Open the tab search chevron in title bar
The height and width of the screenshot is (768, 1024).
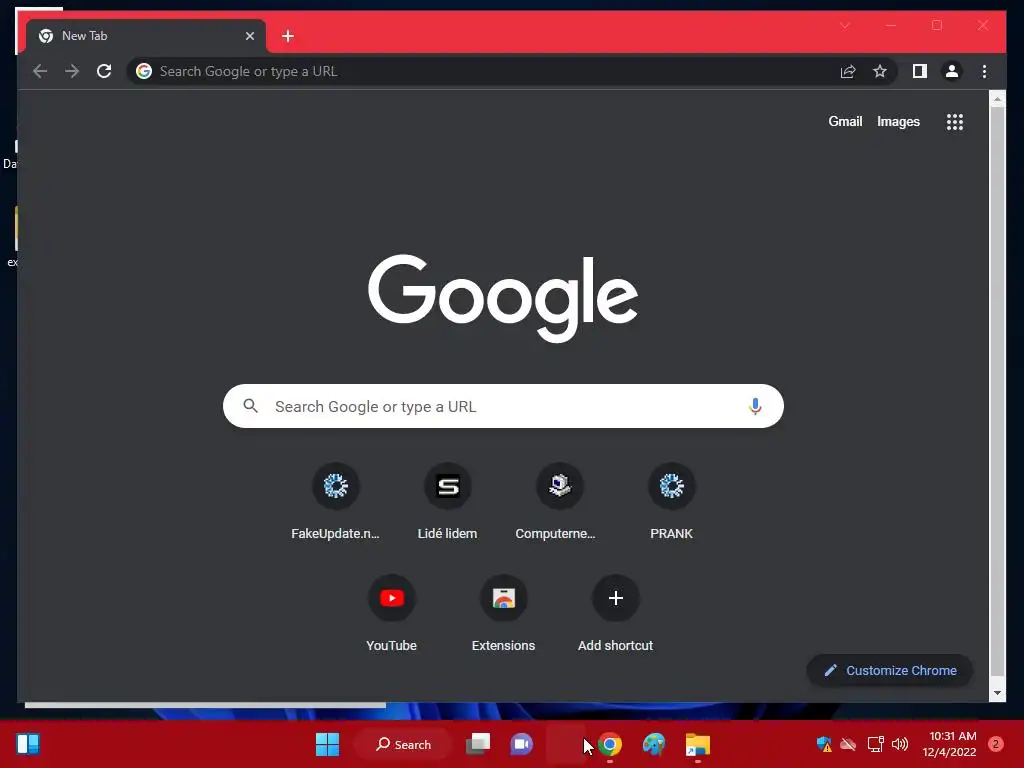coord(845,25)
